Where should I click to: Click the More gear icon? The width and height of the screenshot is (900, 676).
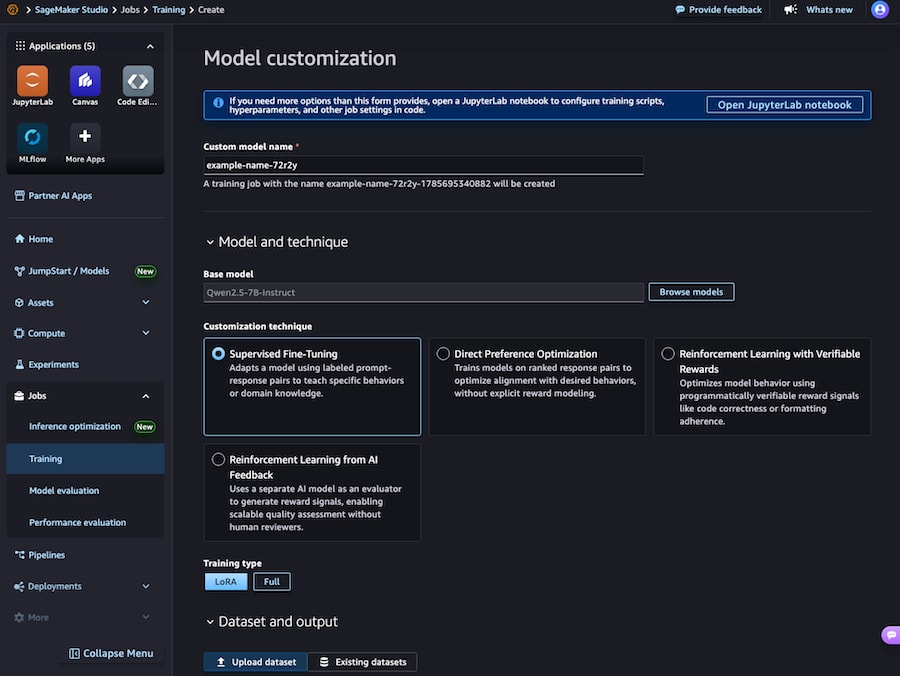point(19,617)
